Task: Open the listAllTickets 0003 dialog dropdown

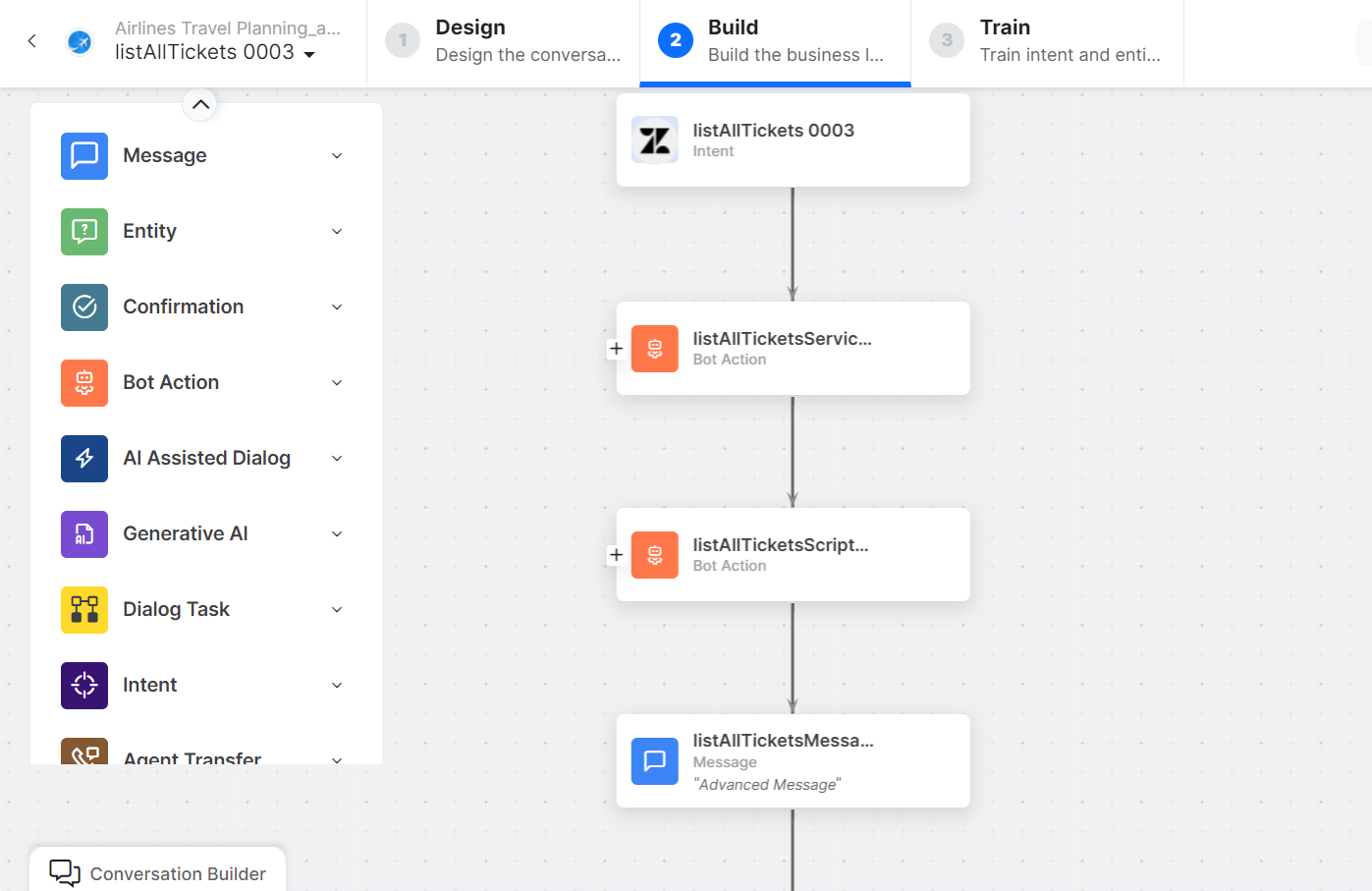Action: pyautogui.click(x=309, y=54)
